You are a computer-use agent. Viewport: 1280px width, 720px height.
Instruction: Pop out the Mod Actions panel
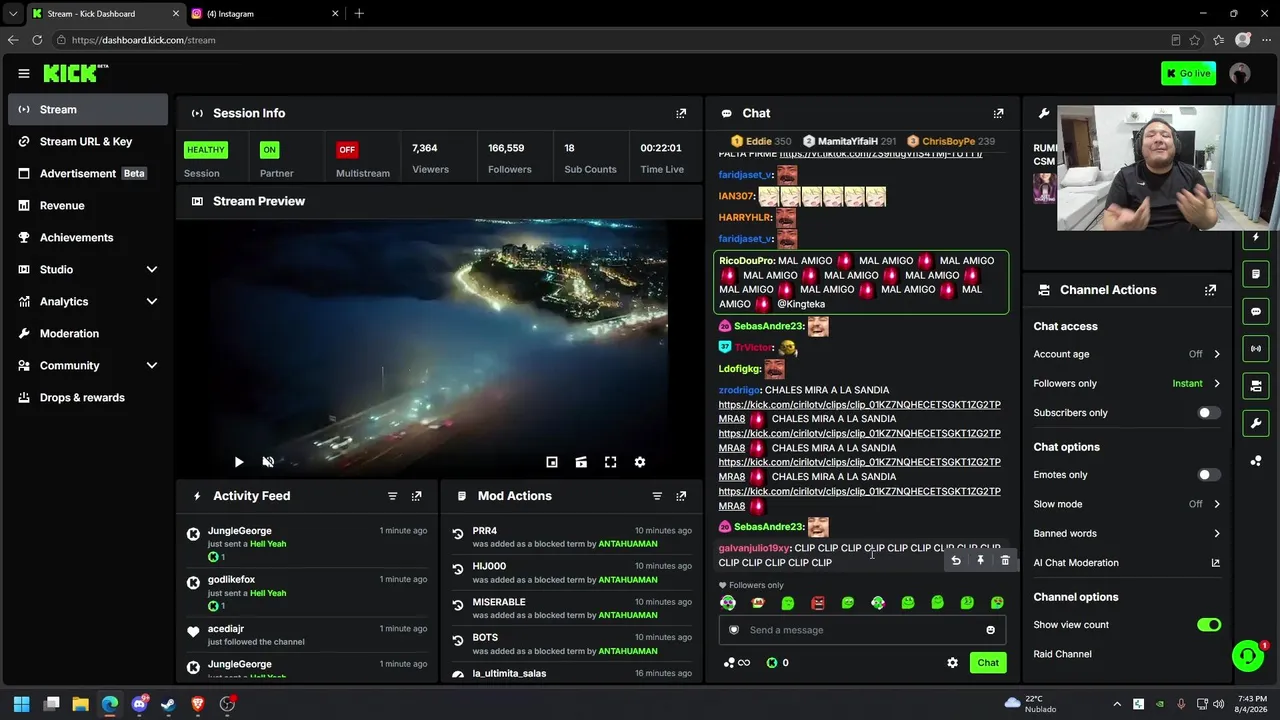[x=681, y=496]
